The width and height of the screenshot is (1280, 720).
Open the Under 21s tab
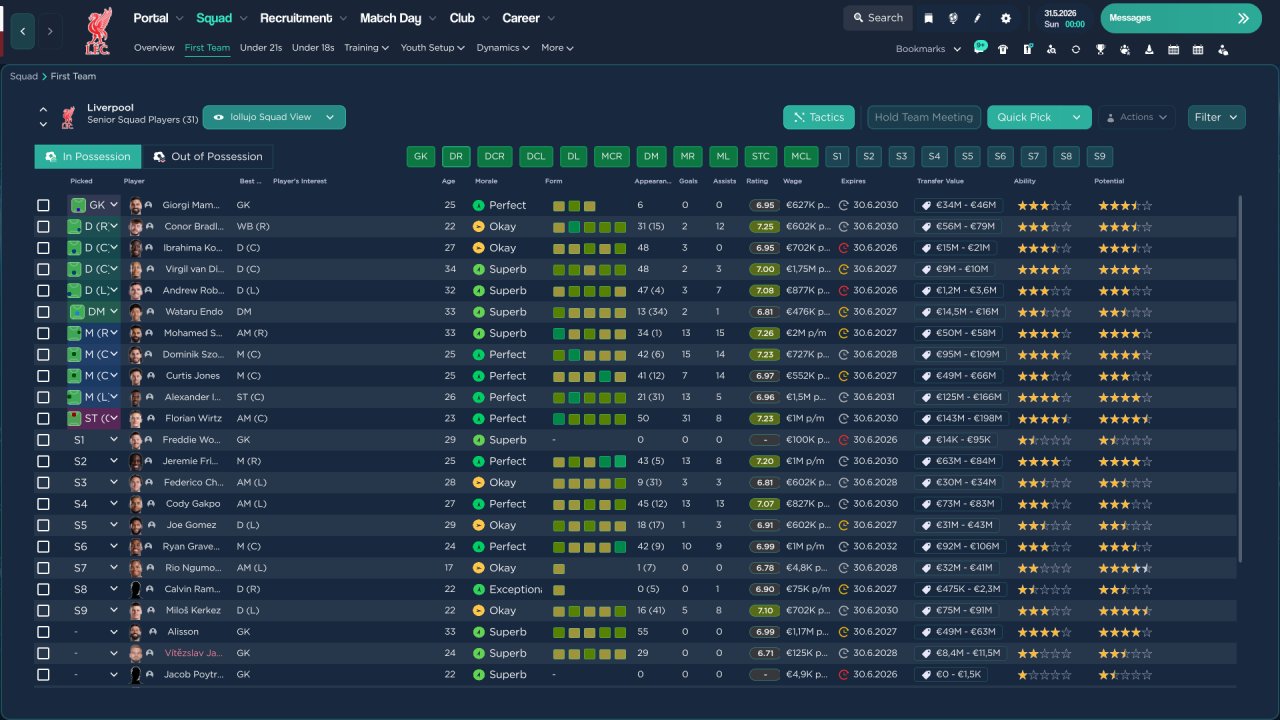coord(261,48)
